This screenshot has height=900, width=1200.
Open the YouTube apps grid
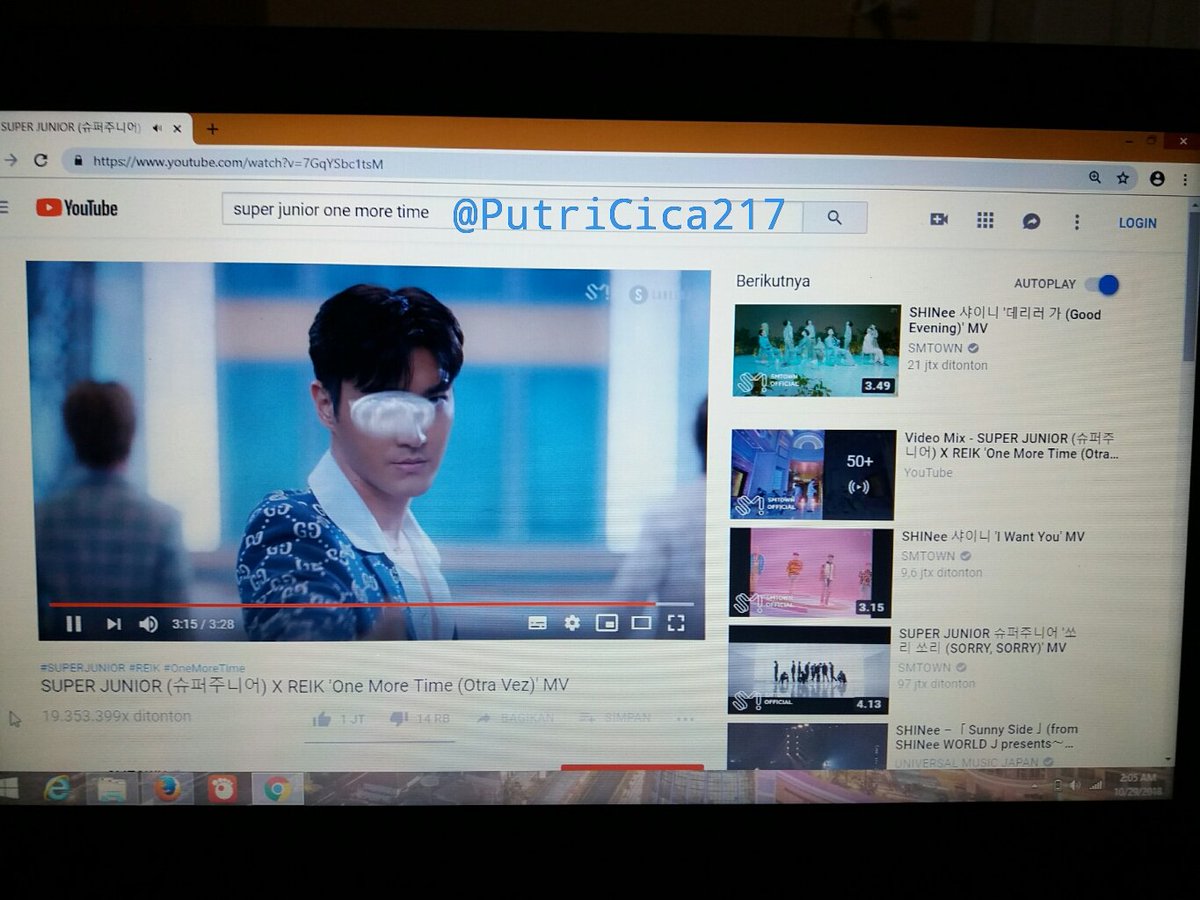pyautogui.click(x=985, y=220)
